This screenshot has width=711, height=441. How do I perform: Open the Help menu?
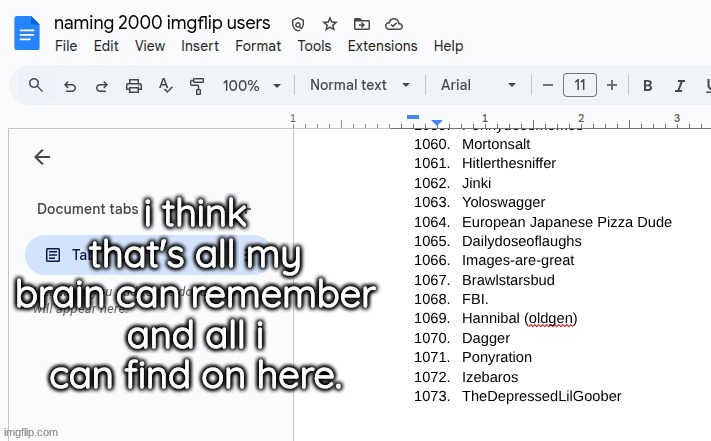pyautogui.click(x=448, y=46)
